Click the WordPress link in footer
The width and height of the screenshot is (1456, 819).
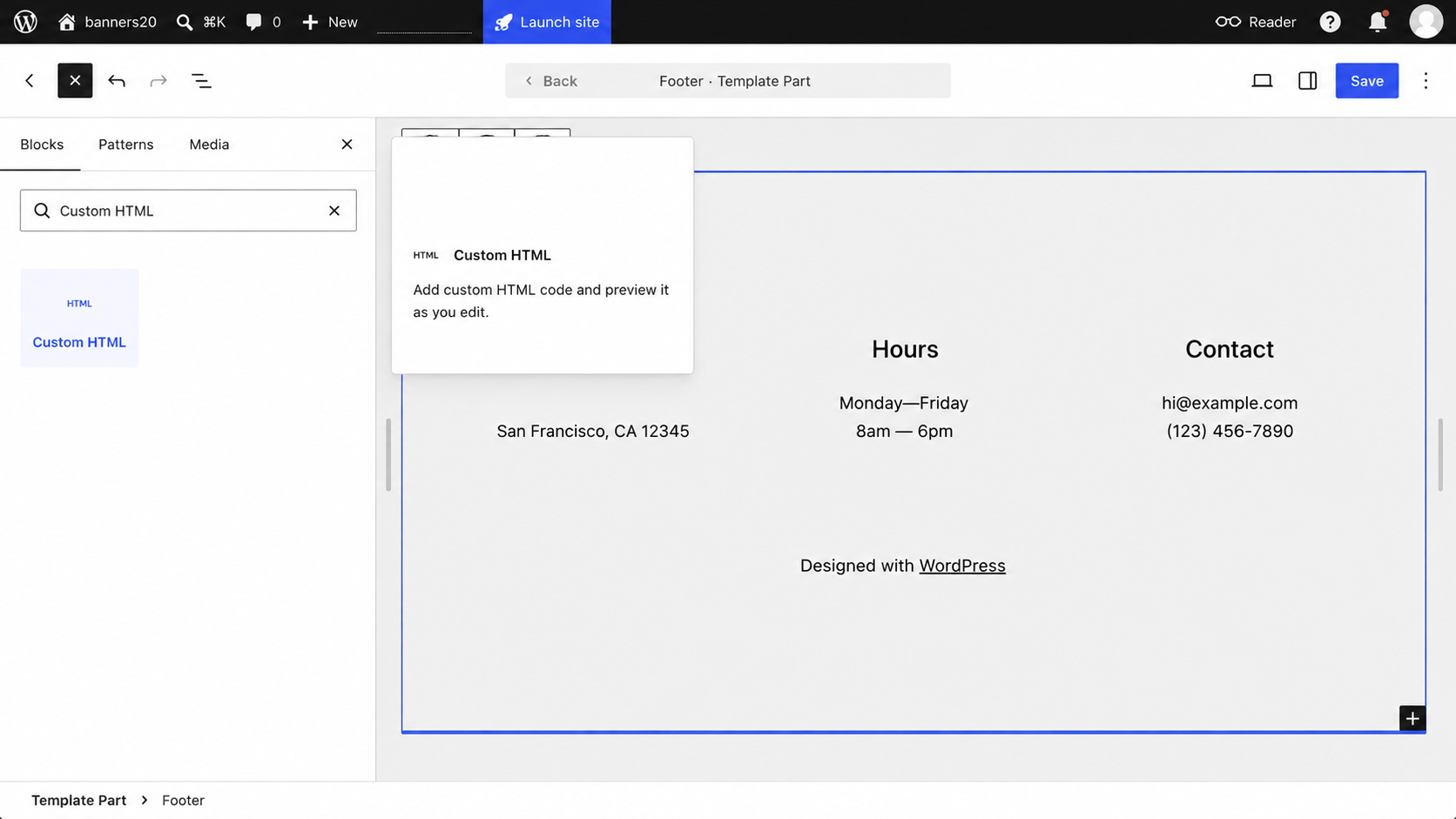[962, 566]
